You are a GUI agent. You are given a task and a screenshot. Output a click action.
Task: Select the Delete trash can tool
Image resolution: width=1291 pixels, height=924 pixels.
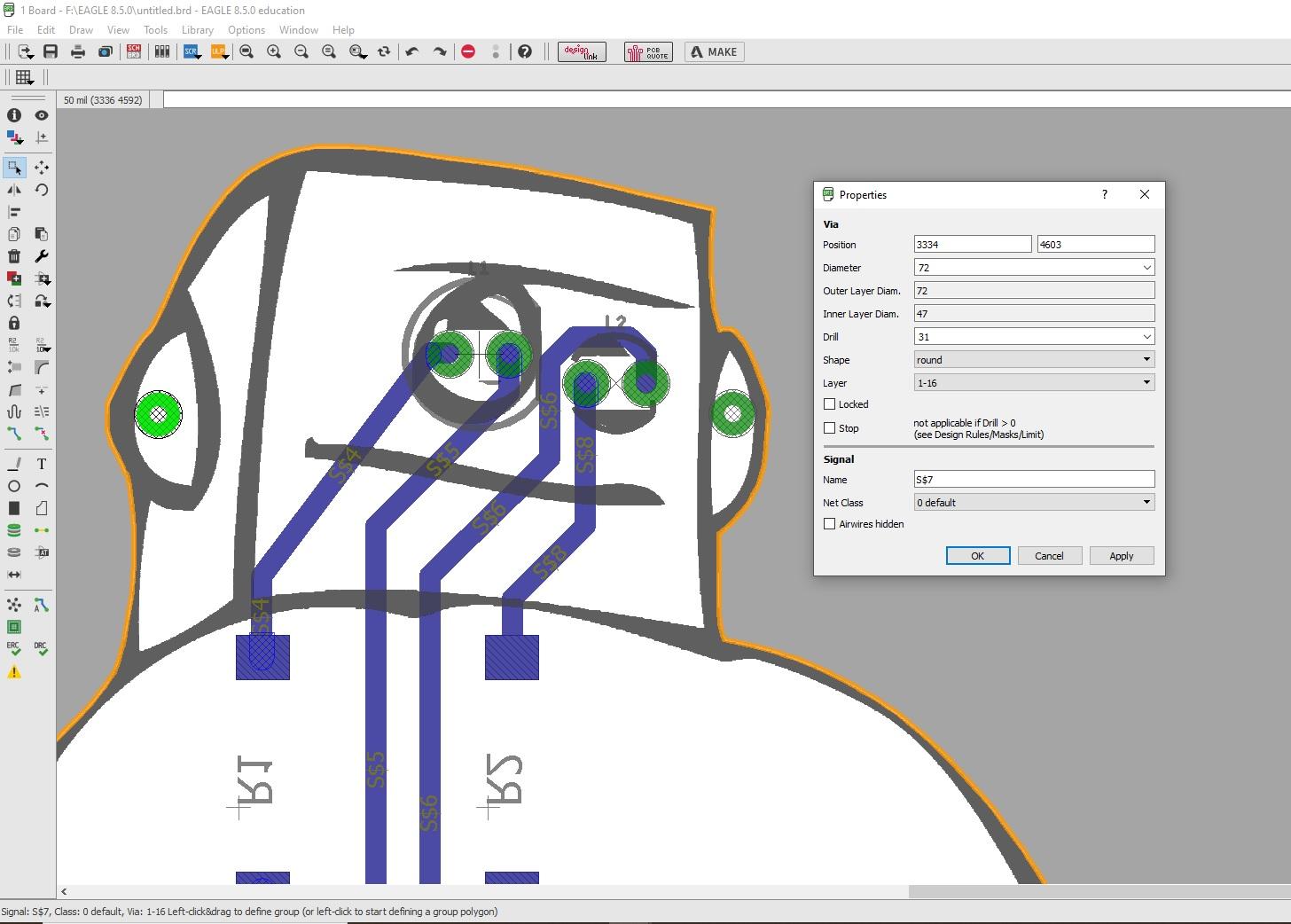click(x=14, y=256)
